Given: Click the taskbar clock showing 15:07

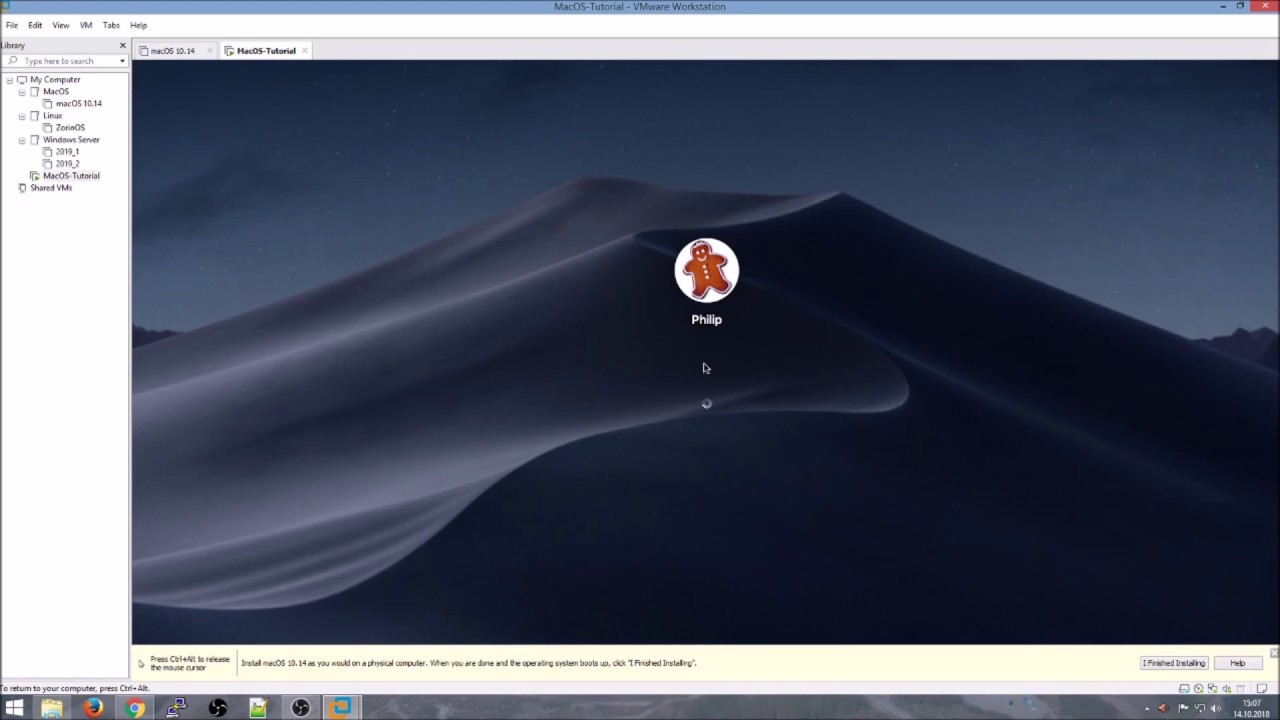Looking at the screenshot, I should coord(1252,709).
